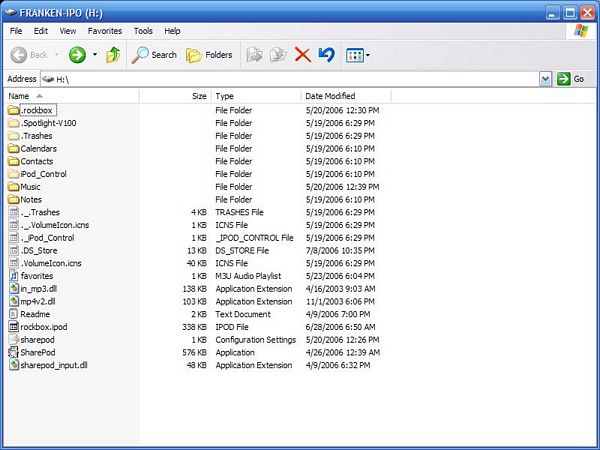The height and width of the screenshot is (450, 600).
Task: Sort by the Size column header
Action: click(x=175, y=96)
